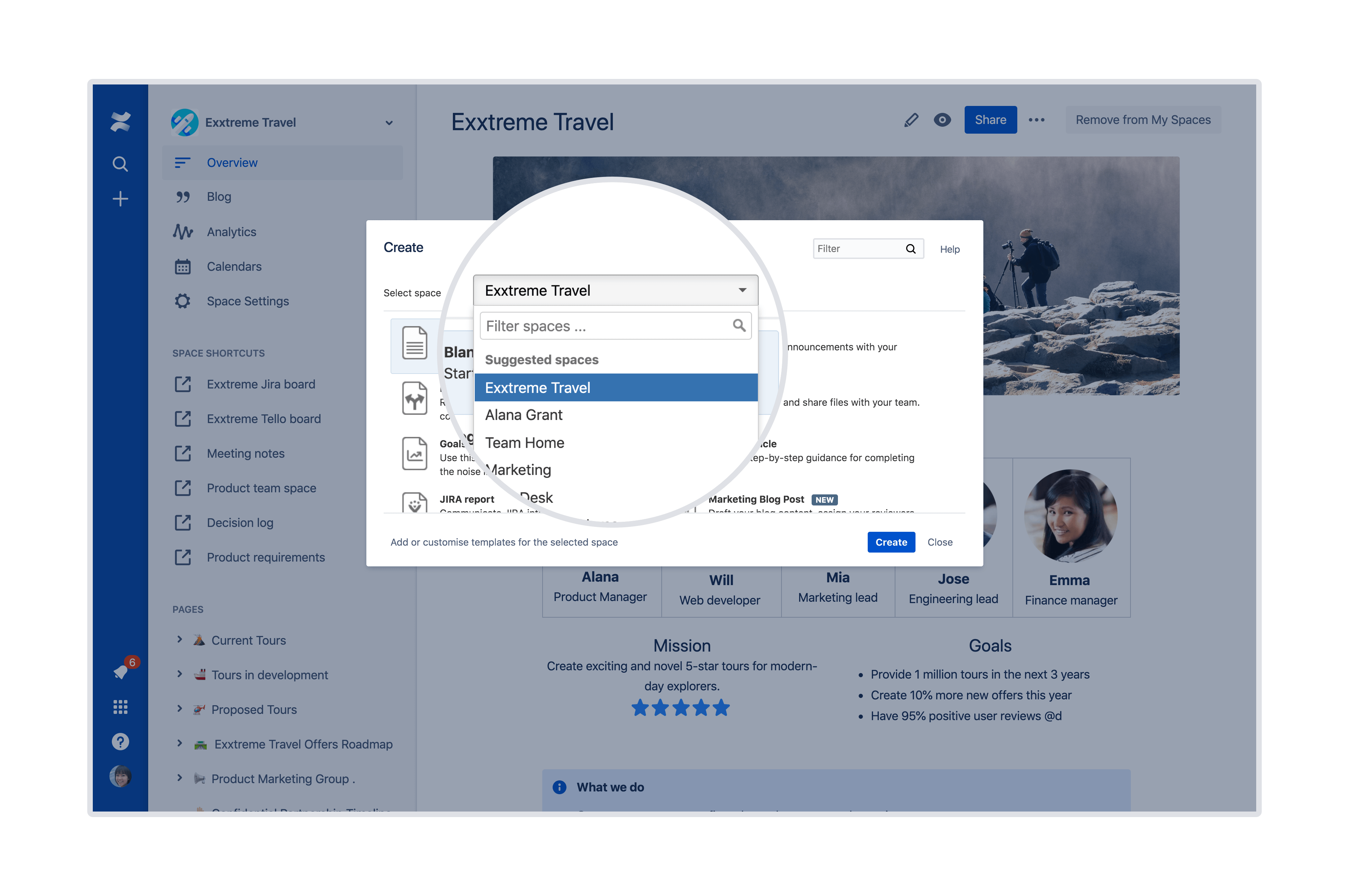Click the pencil edit page icon
This screenshot has width=1349, height=896.
pyautogui.click(x=911, y=120)
